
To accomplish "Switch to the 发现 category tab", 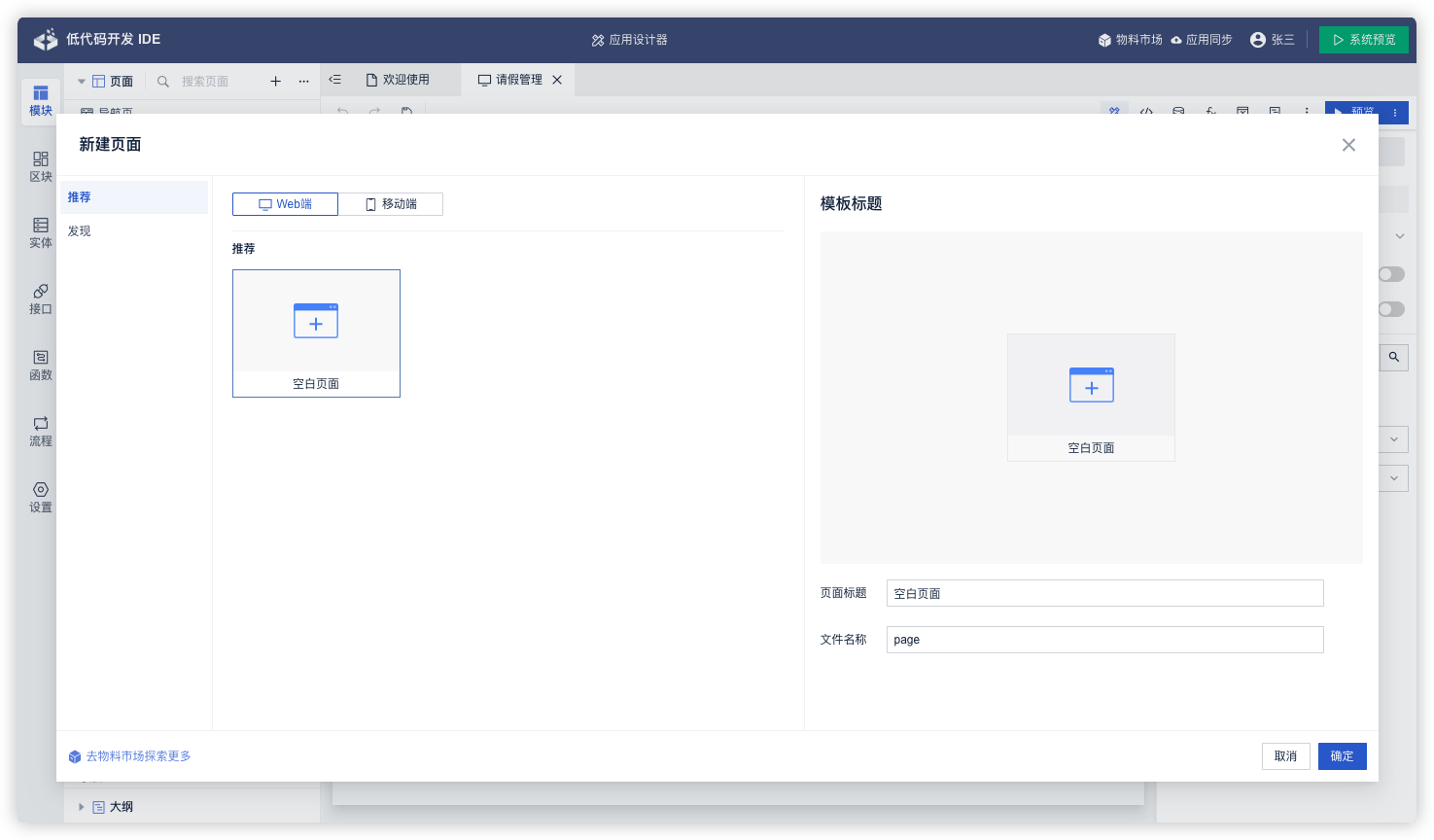I will point(80,231).
